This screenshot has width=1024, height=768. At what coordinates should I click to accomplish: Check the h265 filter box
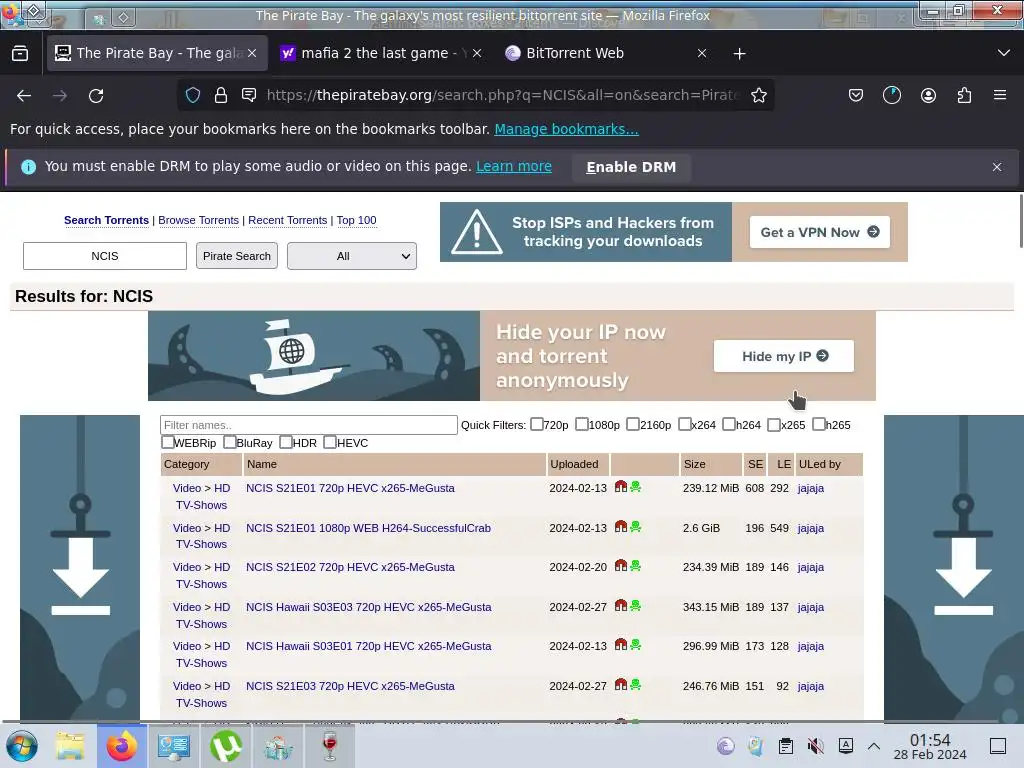tap(818, 424)
